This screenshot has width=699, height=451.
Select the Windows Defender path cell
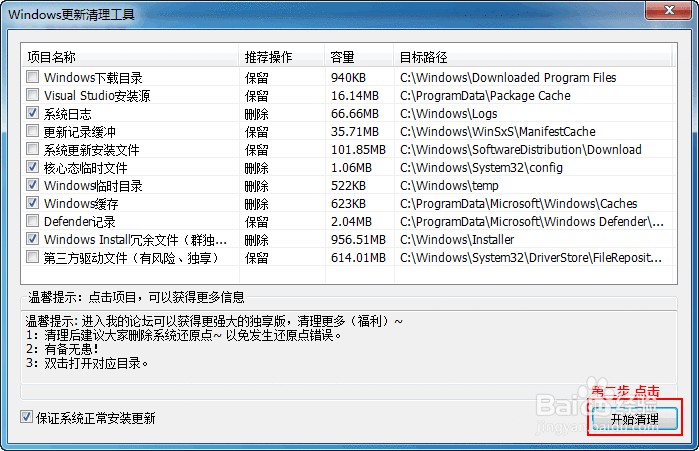(531, 221)
